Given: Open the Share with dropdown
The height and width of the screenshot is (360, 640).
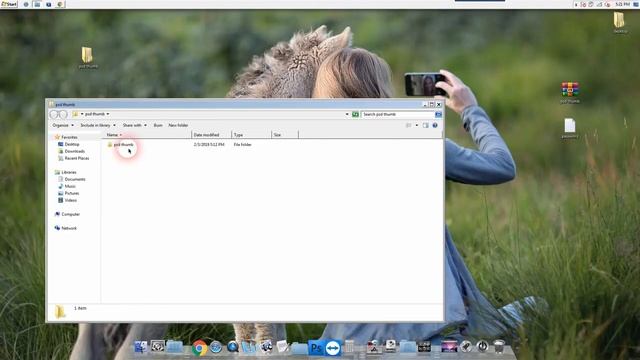Looking at the screenshot, I should pyautogui.click(x=135, y=125).
